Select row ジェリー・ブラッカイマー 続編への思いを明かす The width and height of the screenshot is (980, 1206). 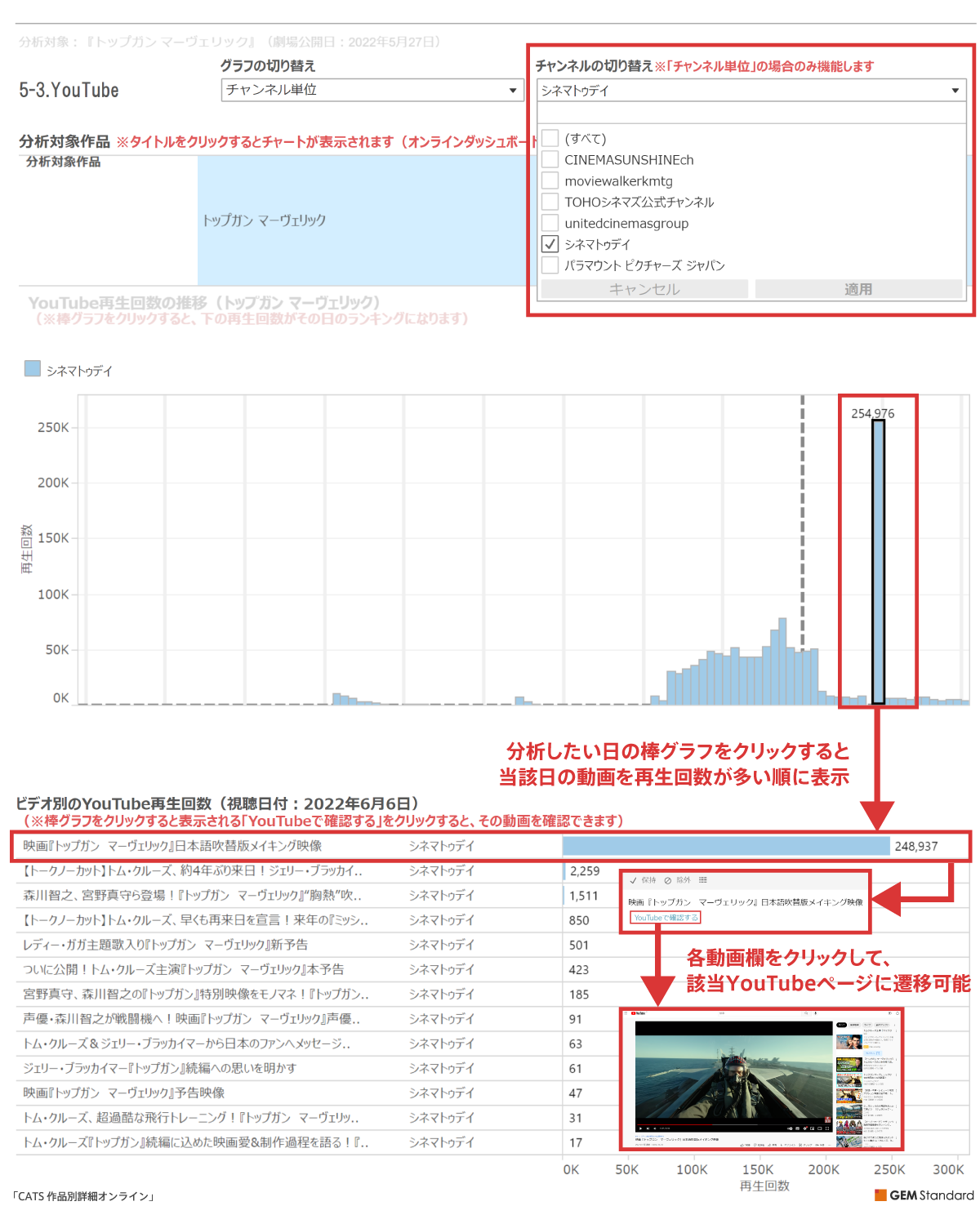(491, 1068)
